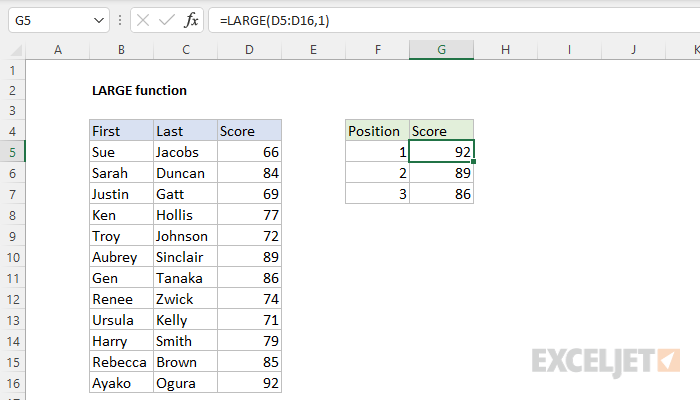Viewport: 700px width, 400px height.
Task: Click the Select All corner triangle
Action: click(x=16, y=50)
